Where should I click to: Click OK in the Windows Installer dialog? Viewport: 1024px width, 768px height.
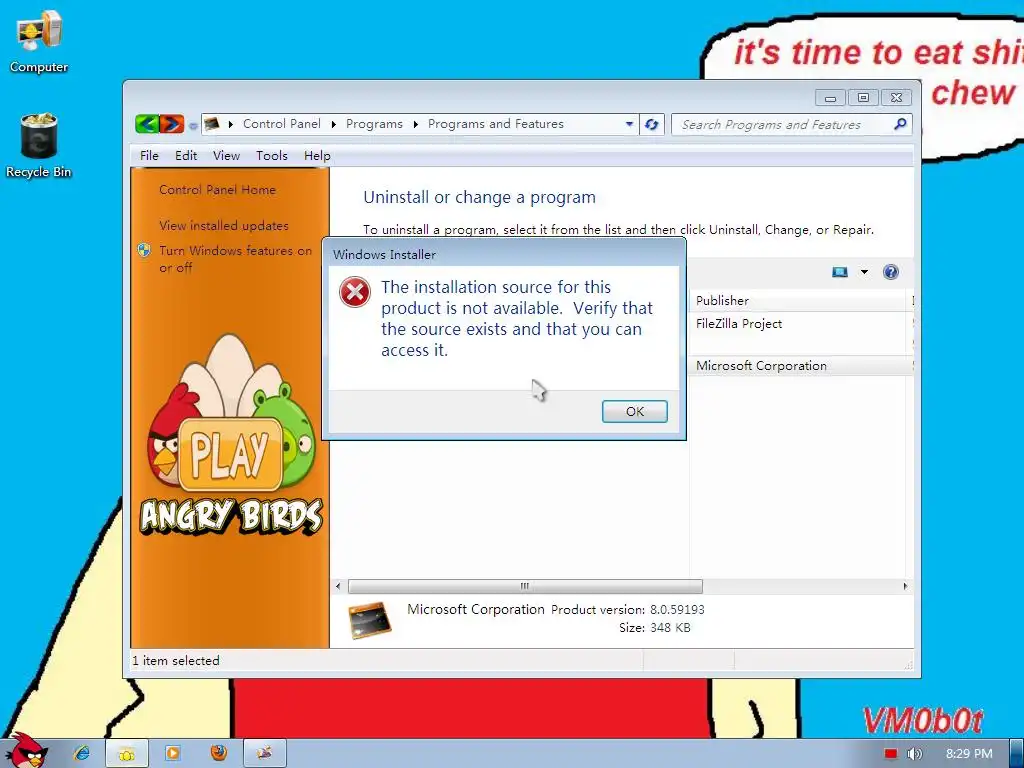(634, 411)
